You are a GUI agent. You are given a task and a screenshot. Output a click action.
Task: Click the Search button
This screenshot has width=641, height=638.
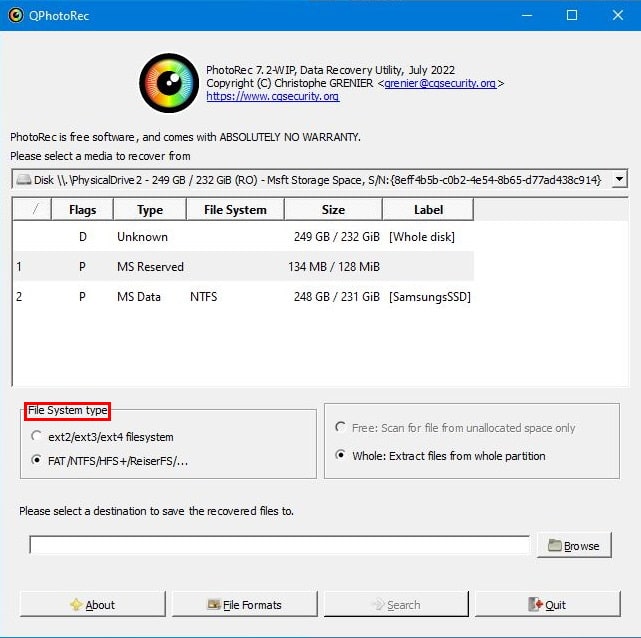click(x=396, y=604)
